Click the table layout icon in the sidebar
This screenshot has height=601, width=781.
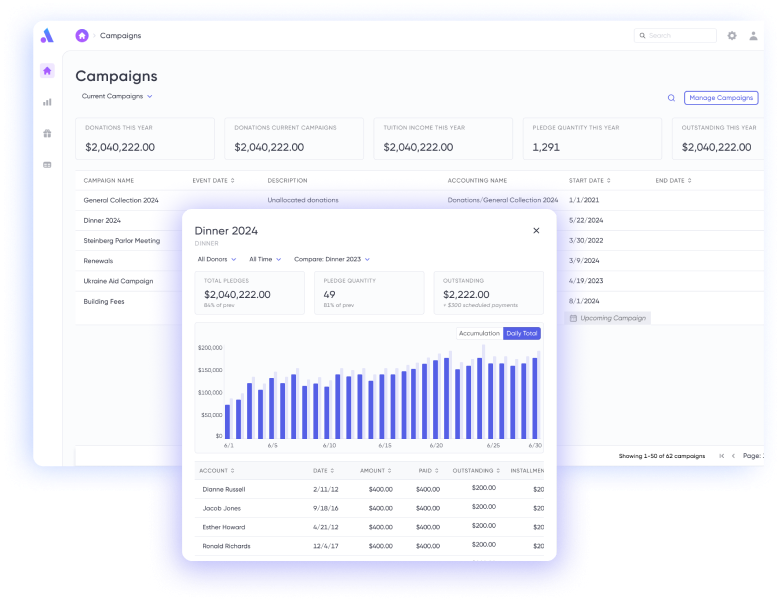coord(47,164)
